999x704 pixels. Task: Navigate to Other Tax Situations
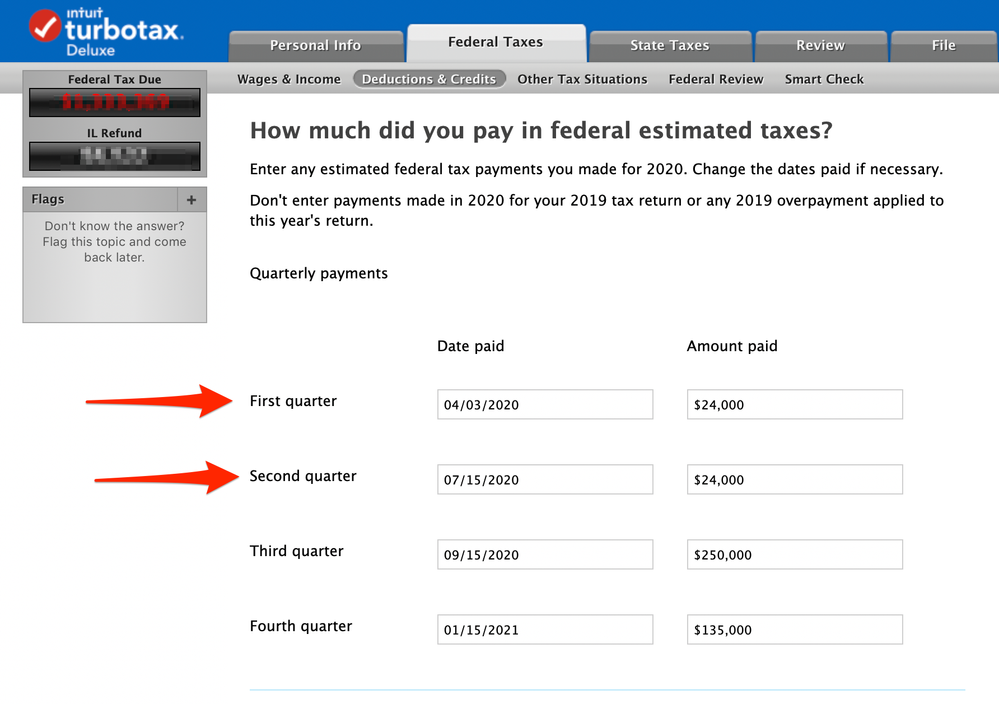582,79
